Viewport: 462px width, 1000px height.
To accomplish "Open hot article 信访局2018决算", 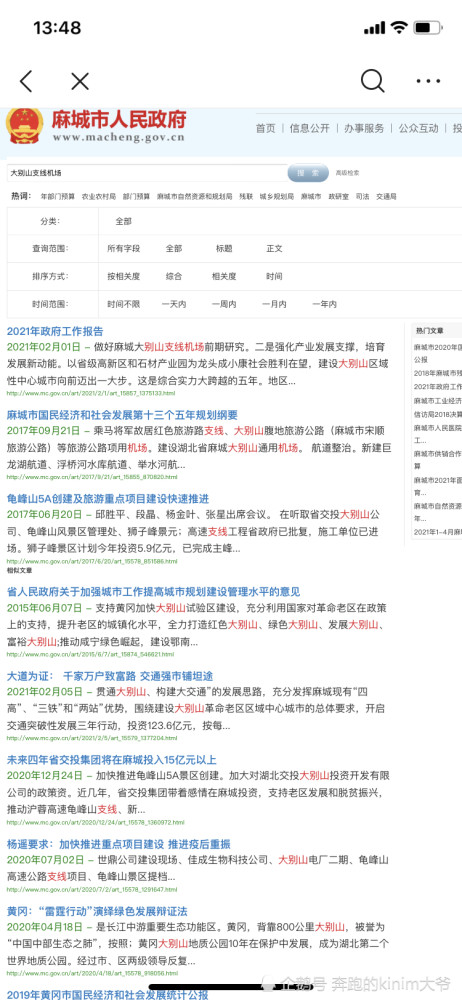I will point(438,414).
